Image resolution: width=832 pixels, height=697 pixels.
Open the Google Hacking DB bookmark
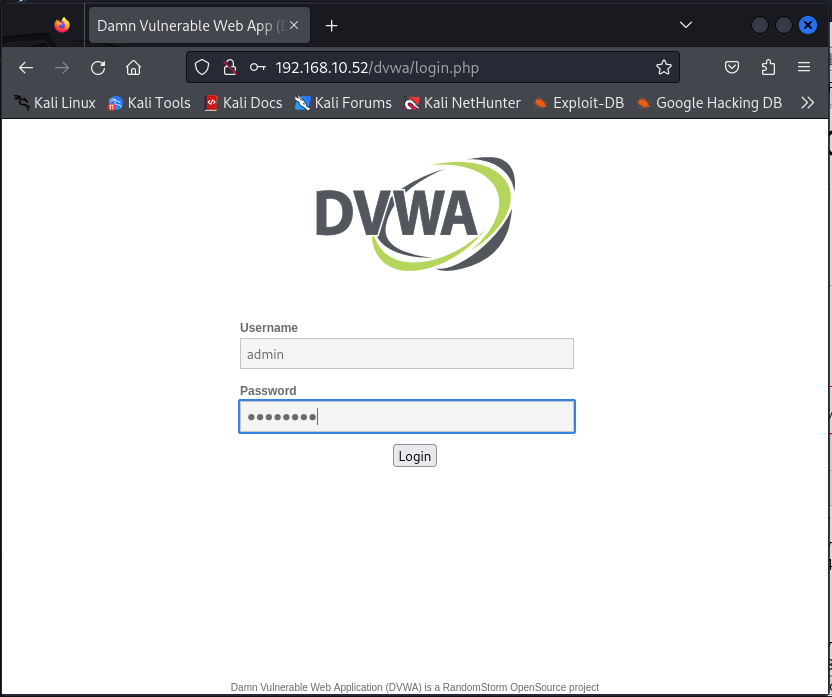(709, 102)
